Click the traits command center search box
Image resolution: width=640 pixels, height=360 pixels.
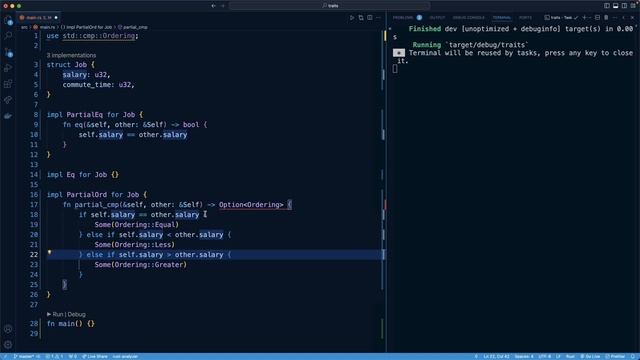click(329, 6)
